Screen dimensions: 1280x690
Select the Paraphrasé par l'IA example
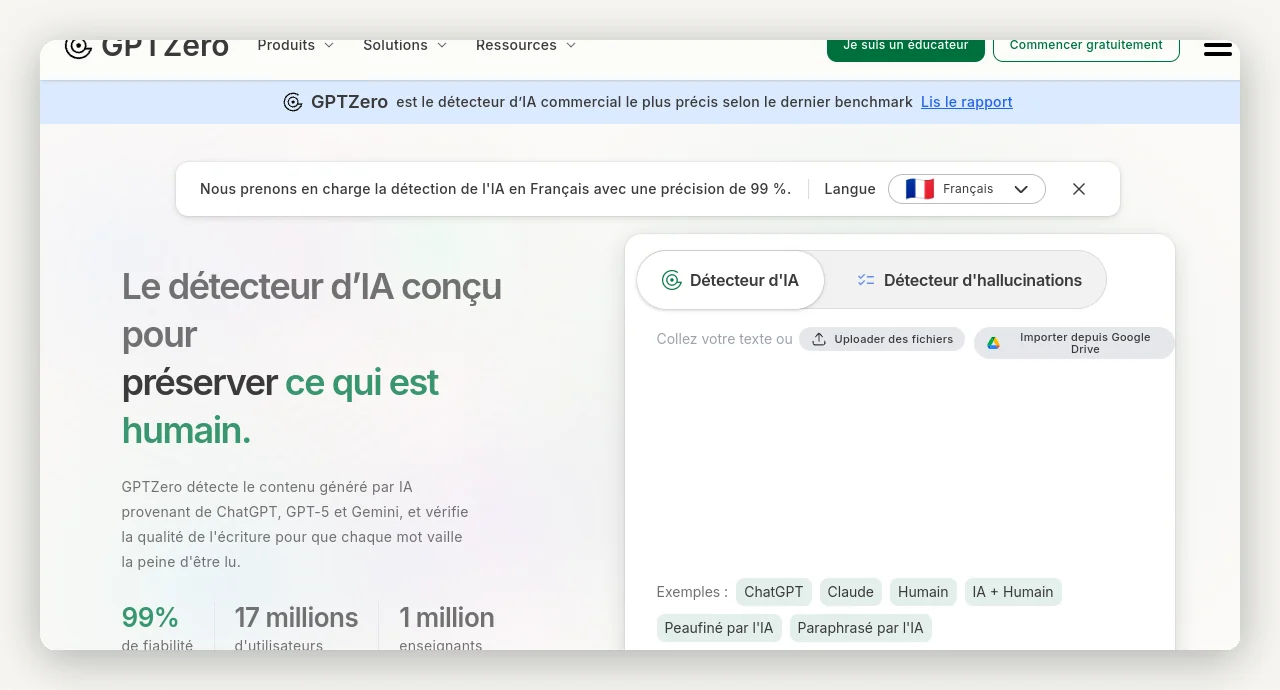[x=861, y=628]
